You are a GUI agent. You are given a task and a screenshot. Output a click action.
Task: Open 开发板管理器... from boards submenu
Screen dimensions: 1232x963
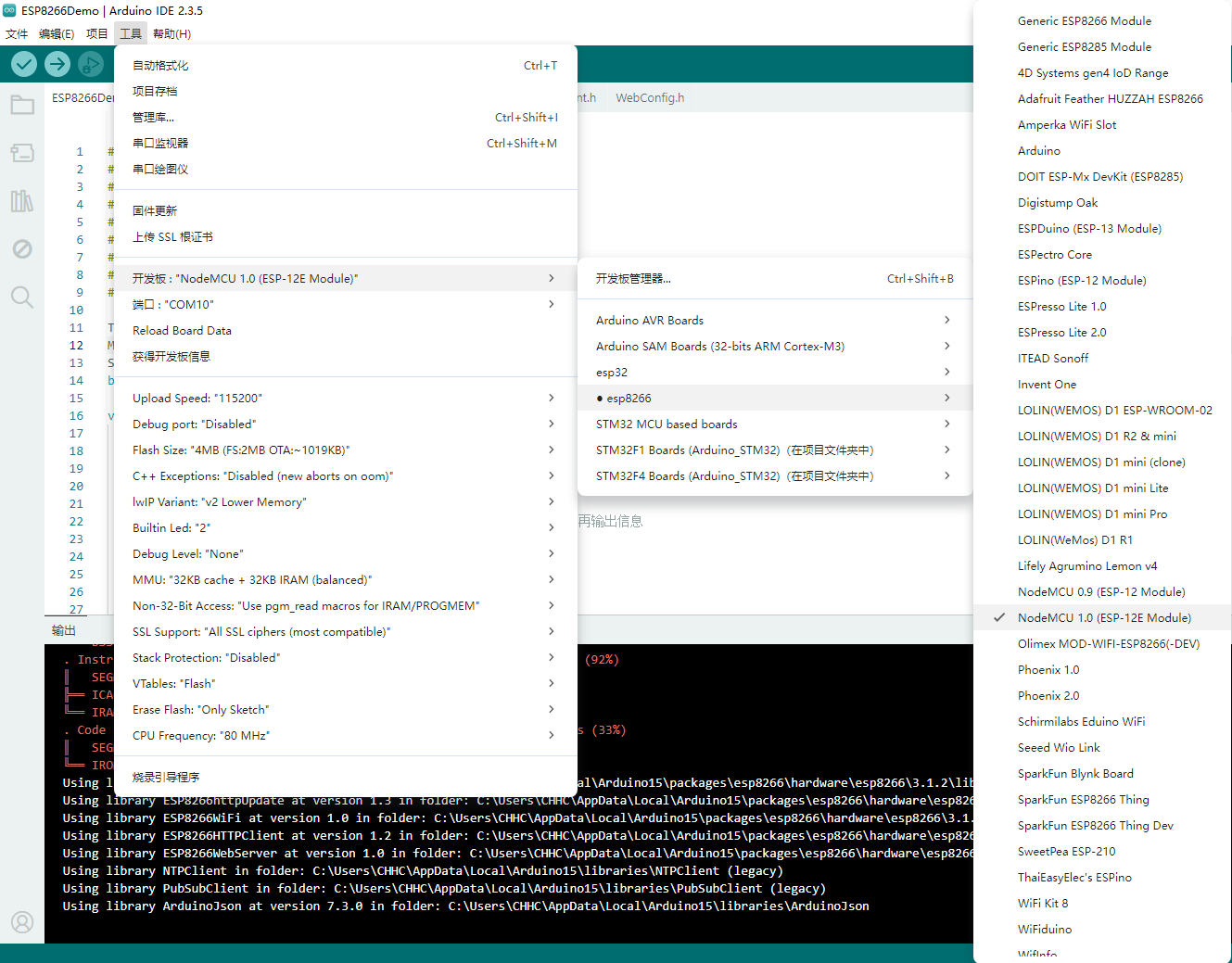[774, 278]
